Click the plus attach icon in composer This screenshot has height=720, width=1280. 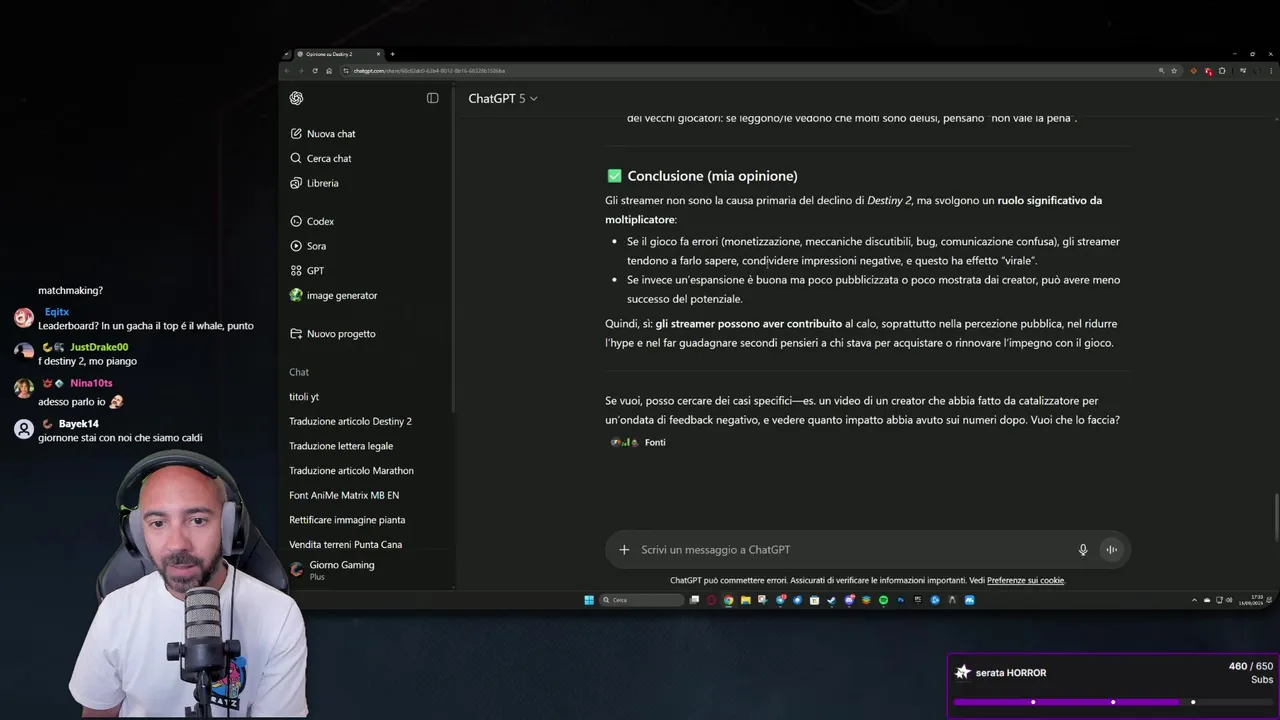[624, 549]
